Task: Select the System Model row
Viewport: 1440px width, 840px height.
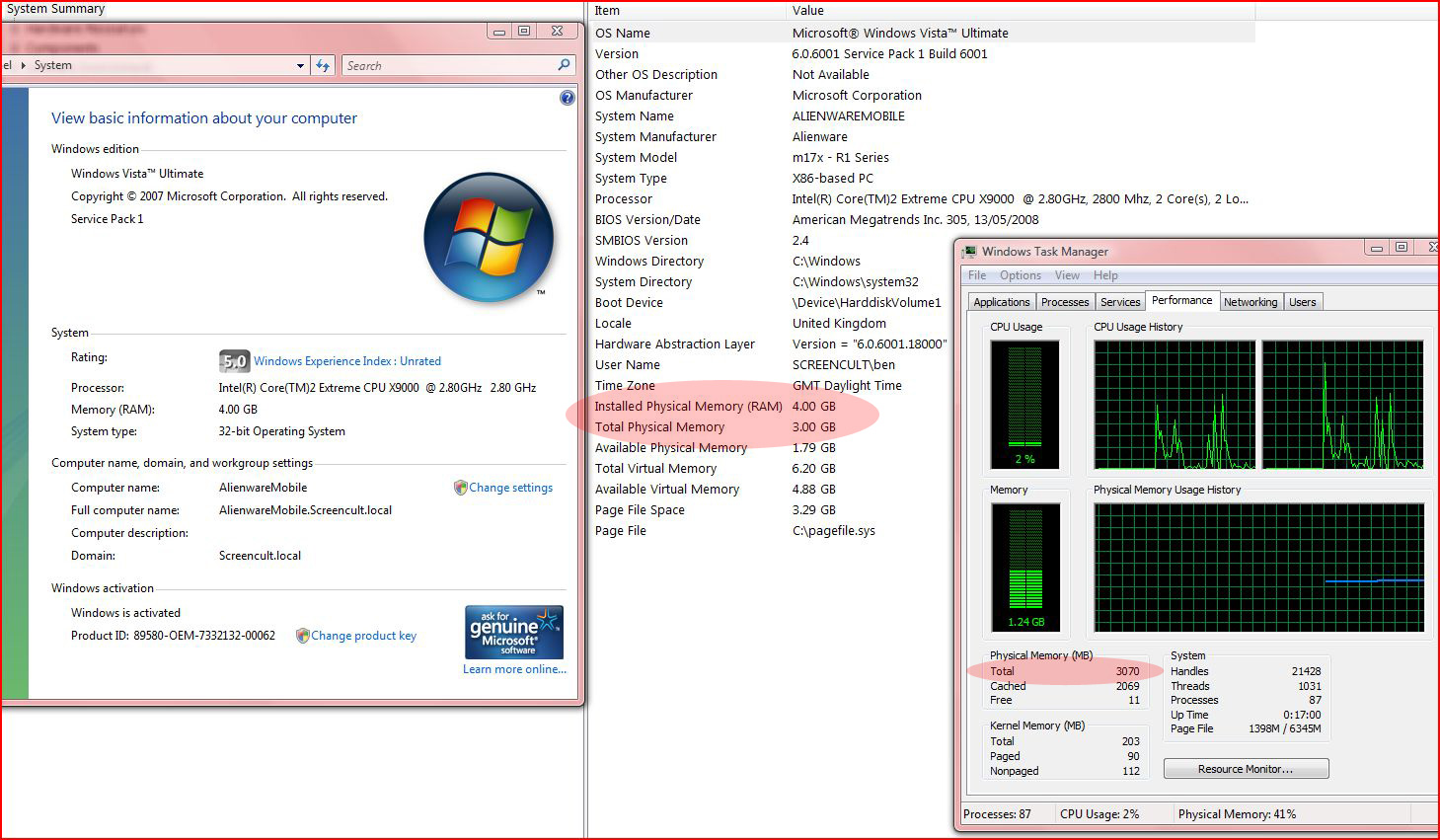Action: pos(922,157)
